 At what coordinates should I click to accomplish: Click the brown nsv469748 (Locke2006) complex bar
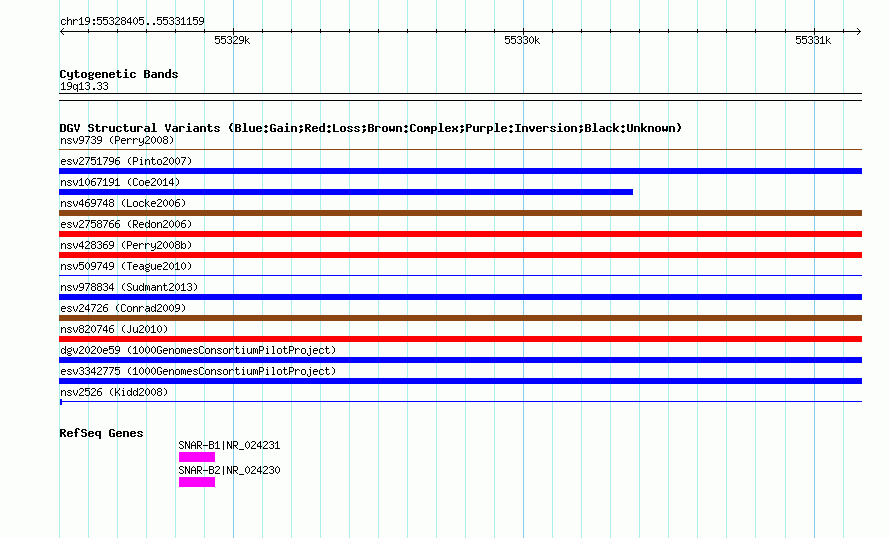[460, 213]
